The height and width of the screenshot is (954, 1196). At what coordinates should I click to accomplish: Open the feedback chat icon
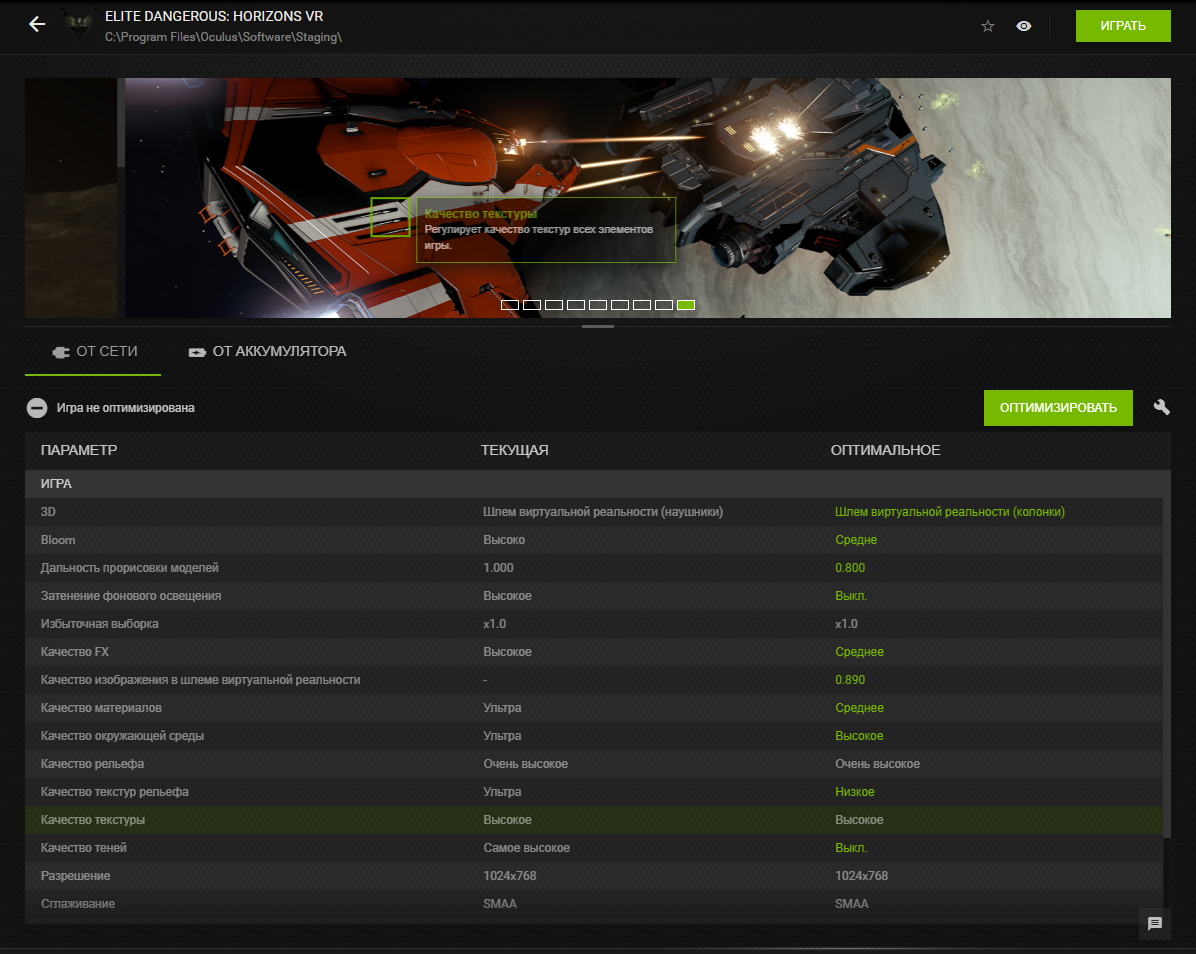pyautogui.click(x=1155, y=923)
